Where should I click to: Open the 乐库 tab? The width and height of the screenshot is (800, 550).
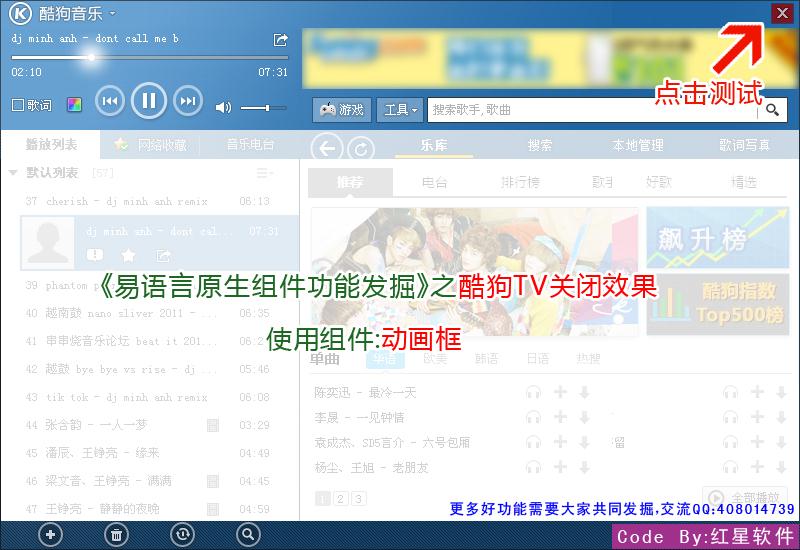coord(434,145)
